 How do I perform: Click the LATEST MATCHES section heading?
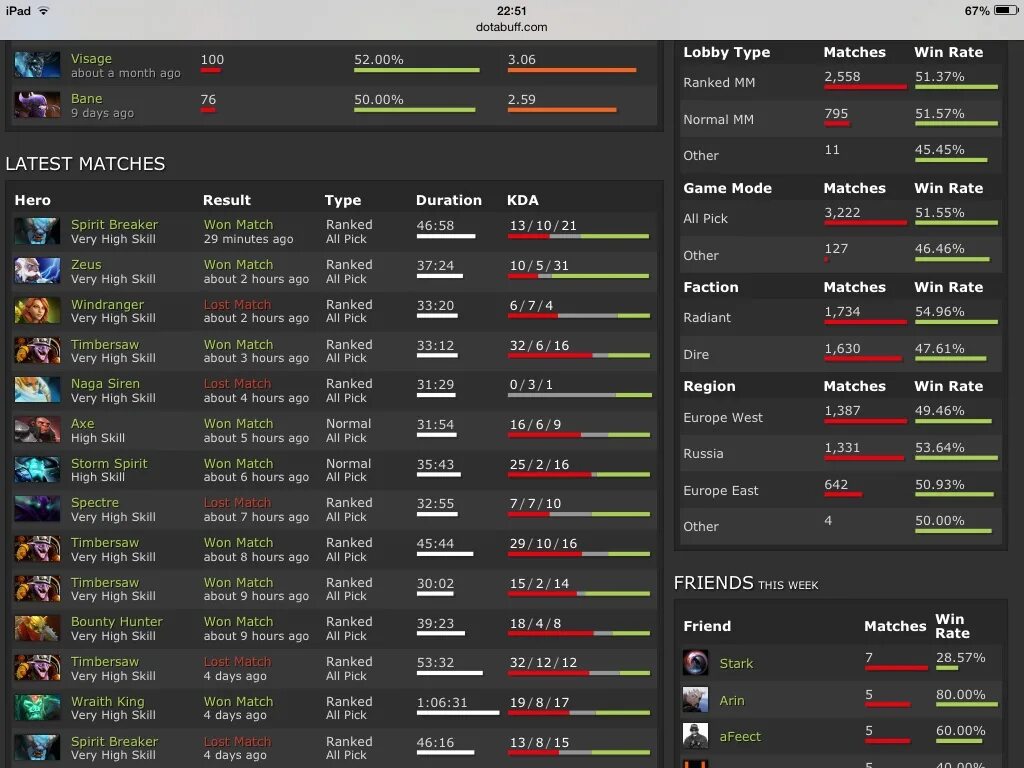85,164
